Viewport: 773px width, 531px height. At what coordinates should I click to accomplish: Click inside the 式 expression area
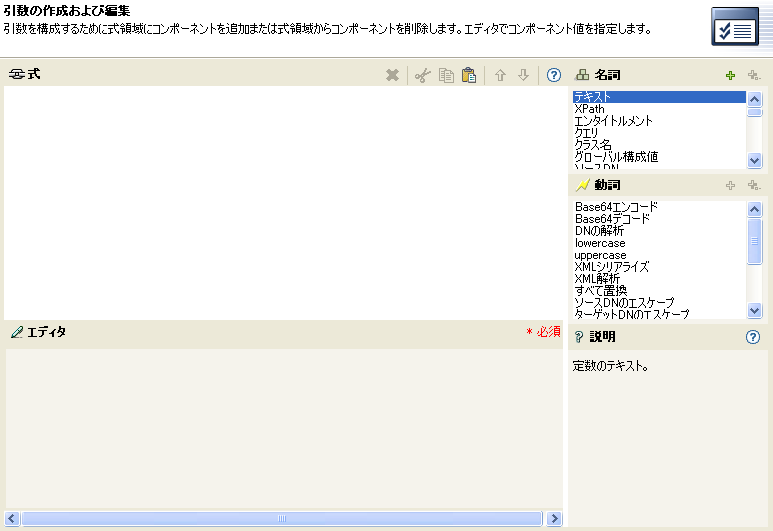point(283,203)
